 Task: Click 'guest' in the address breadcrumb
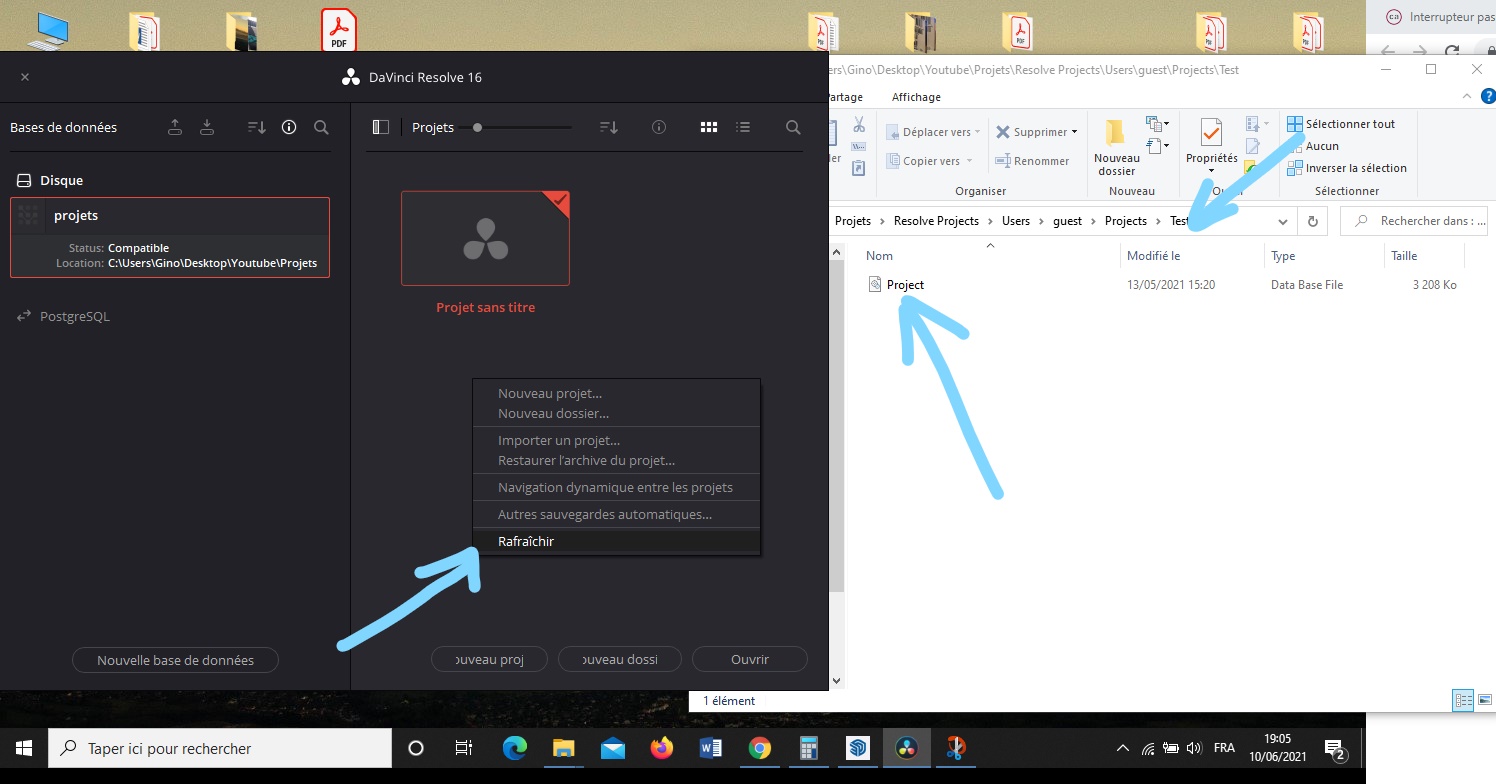[1067, 221]
